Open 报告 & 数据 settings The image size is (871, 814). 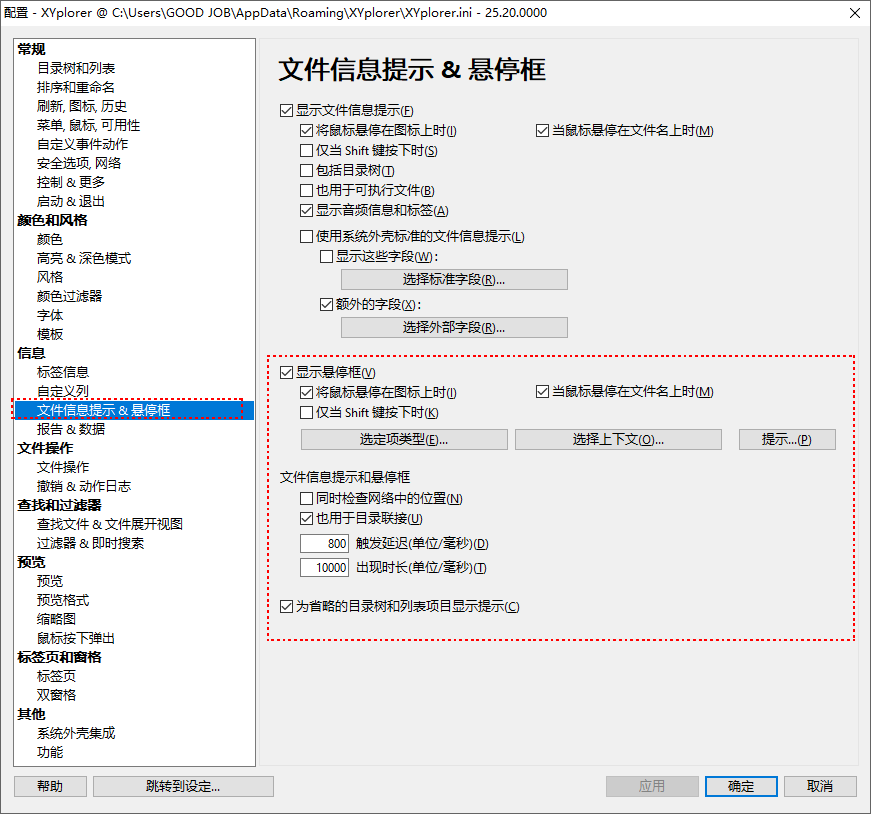tap(71, 429)
